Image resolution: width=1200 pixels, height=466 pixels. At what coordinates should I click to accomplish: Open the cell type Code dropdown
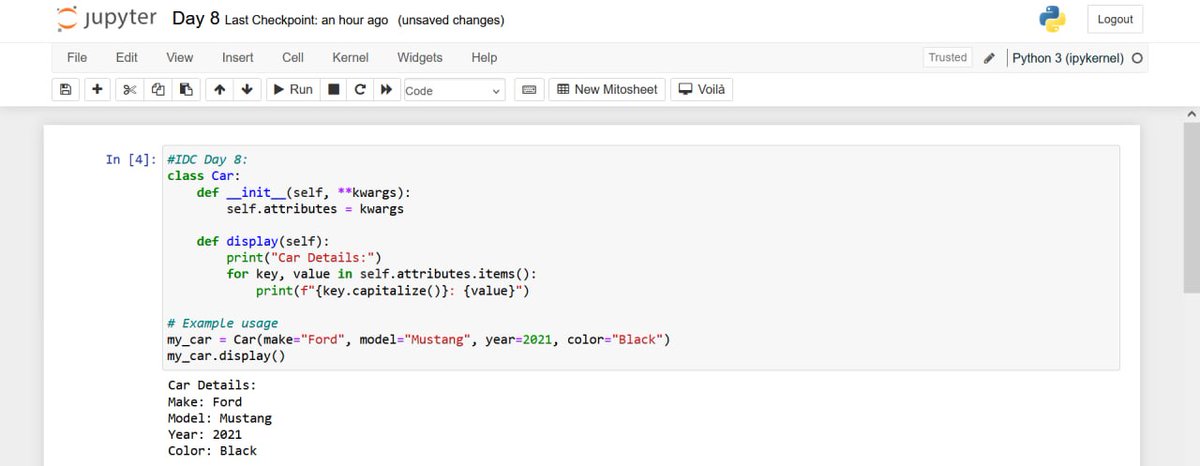pyautogui.click(x=453, y=90)
